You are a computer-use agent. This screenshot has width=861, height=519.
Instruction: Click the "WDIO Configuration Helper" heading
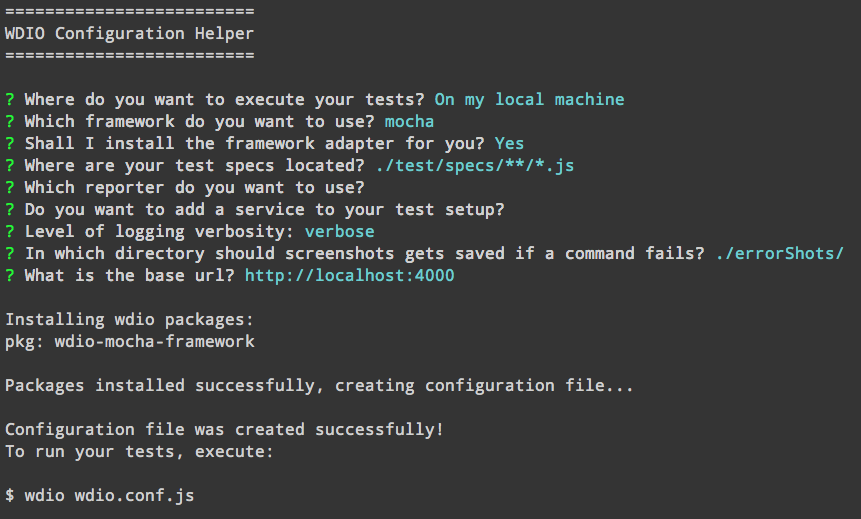[x=129, y=33]
